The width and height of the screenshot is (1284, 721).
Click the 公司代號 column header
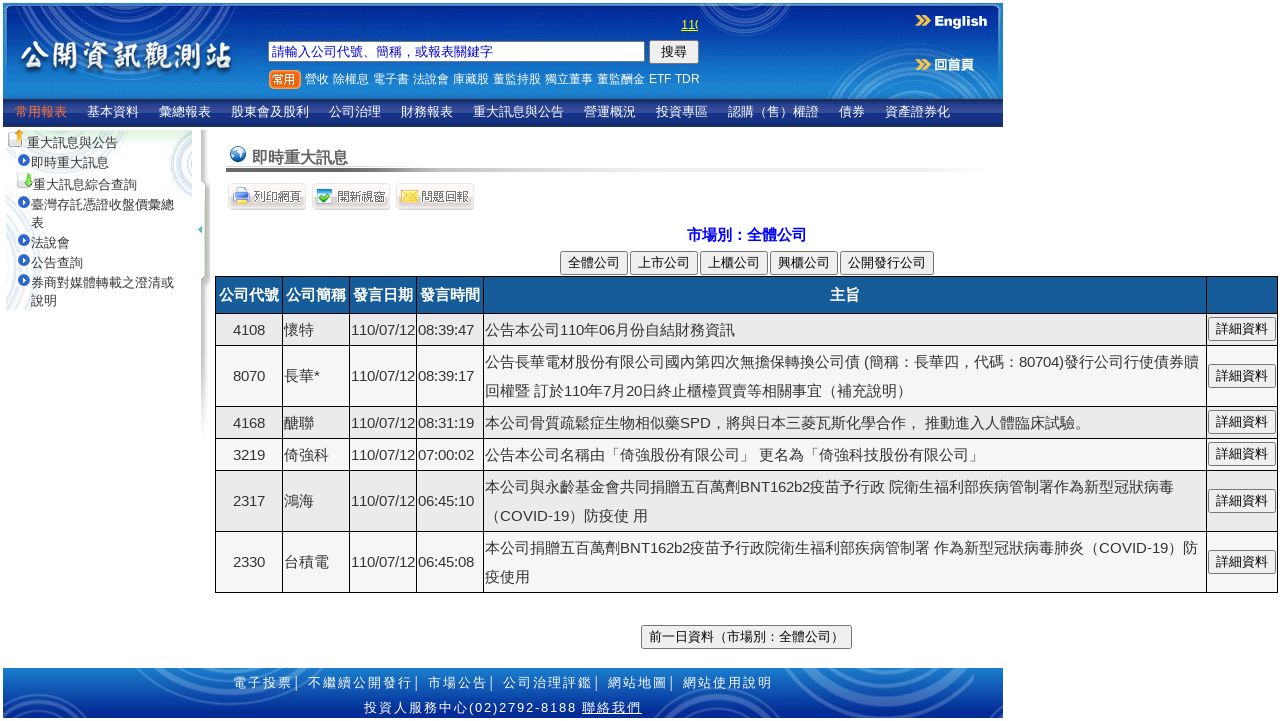tap(249, 295)
